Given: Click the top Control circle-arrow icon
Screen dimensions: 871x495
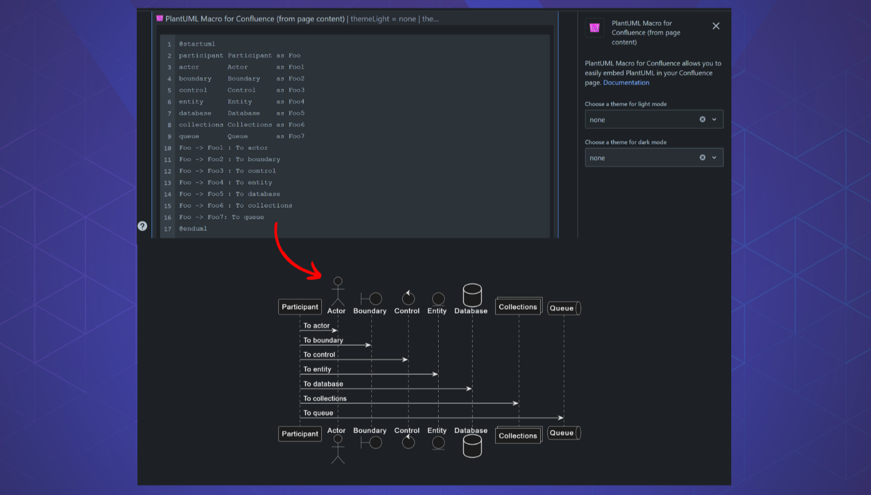Looking at the screenshot, I should click(407, 297).
